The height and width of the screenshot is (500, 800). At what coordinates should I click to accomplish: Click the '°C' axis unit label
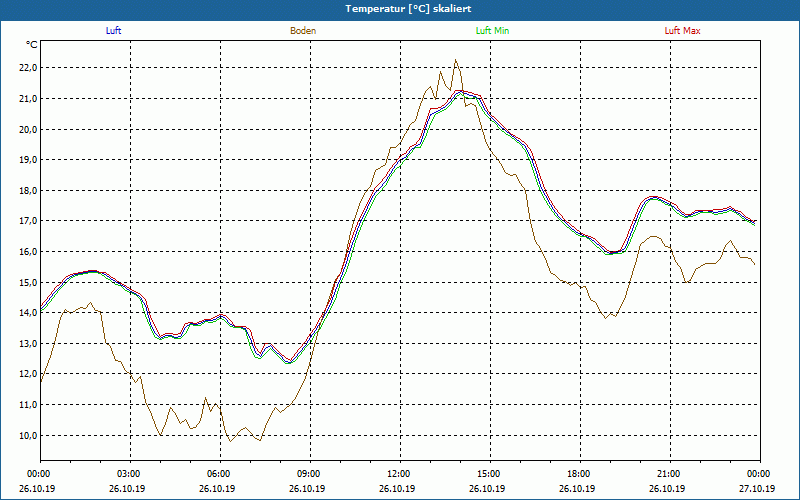(32, 45)
